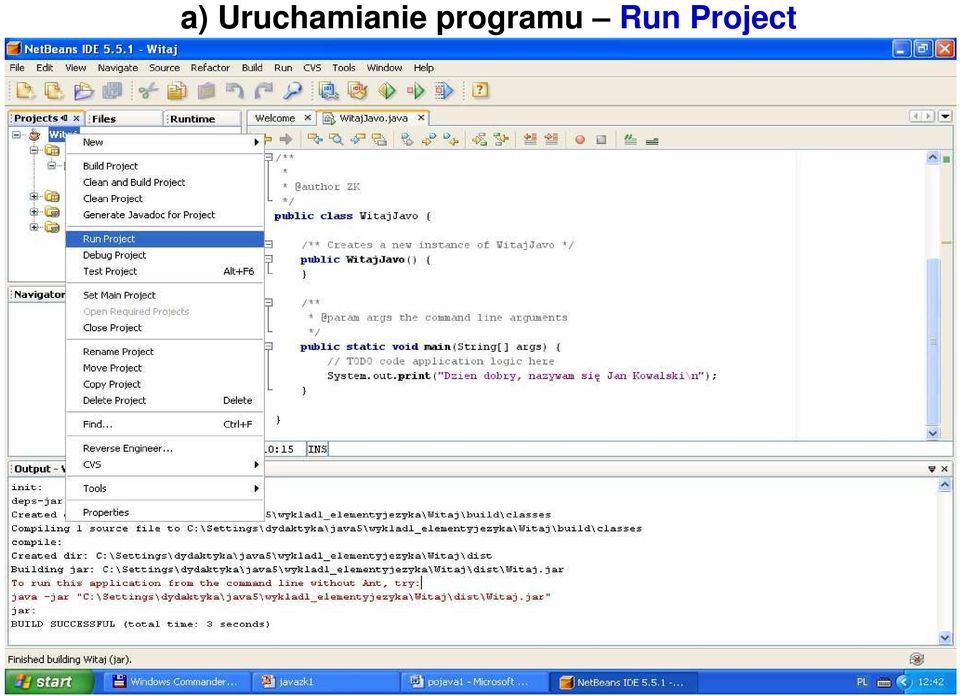Click the Output window scrollbar up arrow
960x696 pixels.
point(943,485)
